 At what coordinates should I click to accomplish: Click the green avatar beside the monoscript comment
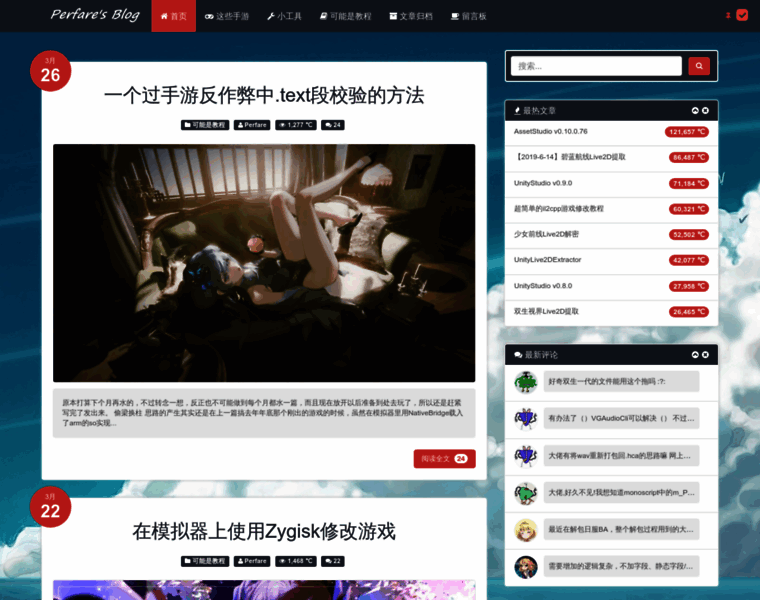pyautogui.click(x=526, y=493)
